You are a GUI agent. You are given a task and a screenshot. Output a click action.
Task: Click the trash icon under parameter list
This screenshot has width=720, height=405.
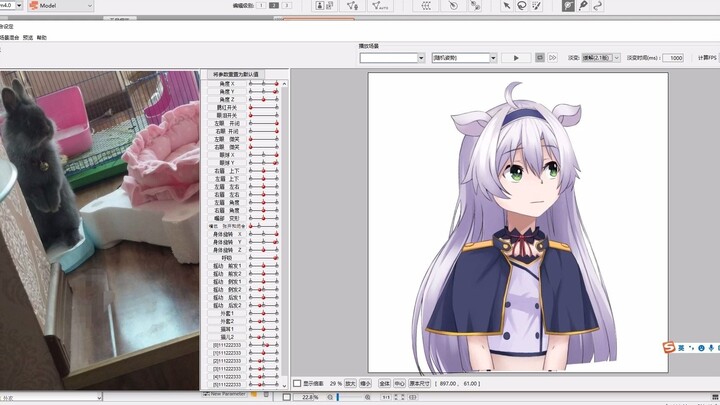click(266, 394)
